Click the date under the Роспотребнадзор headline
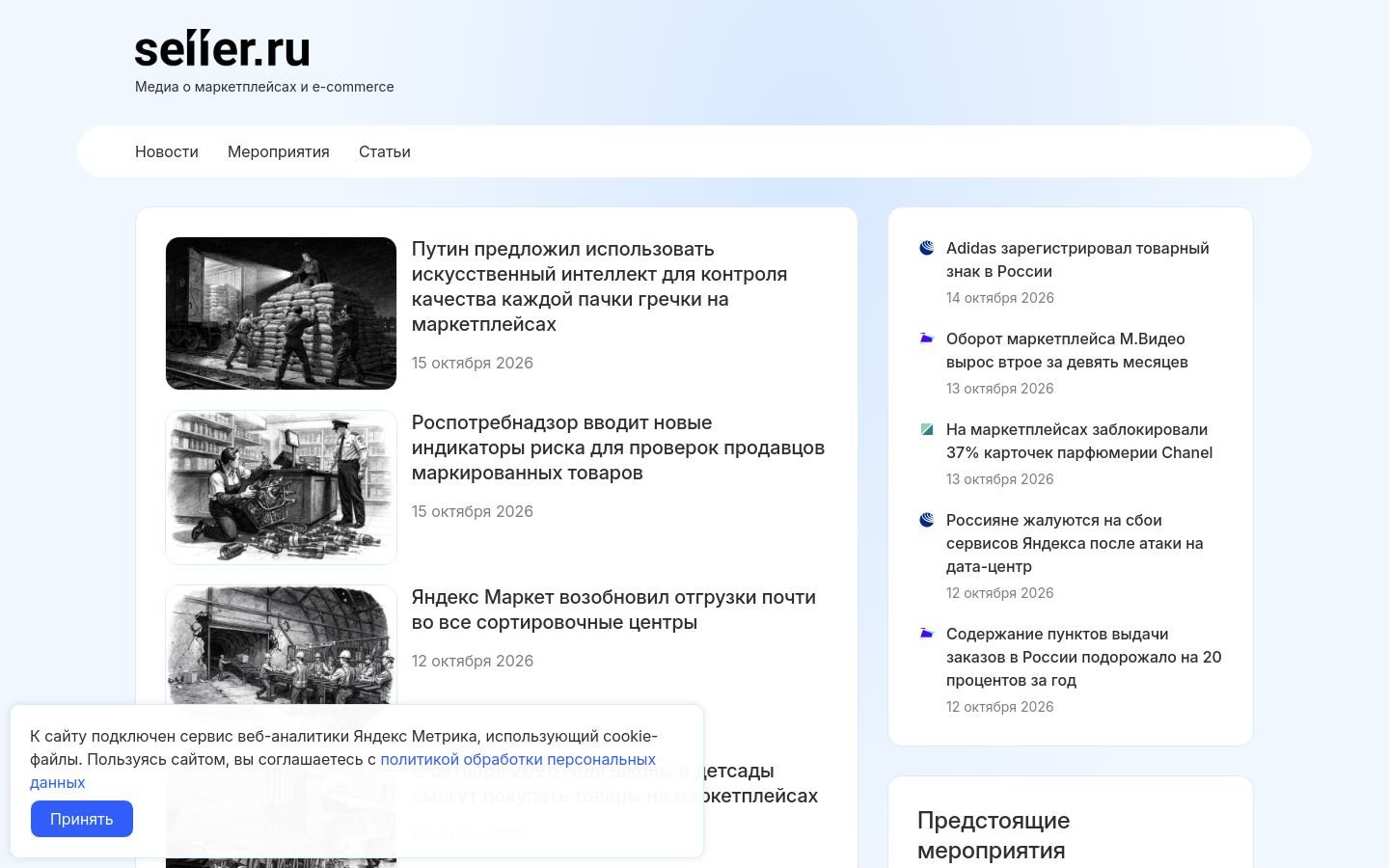Viewport: 1389px width, 868px height. coord(473,511)
